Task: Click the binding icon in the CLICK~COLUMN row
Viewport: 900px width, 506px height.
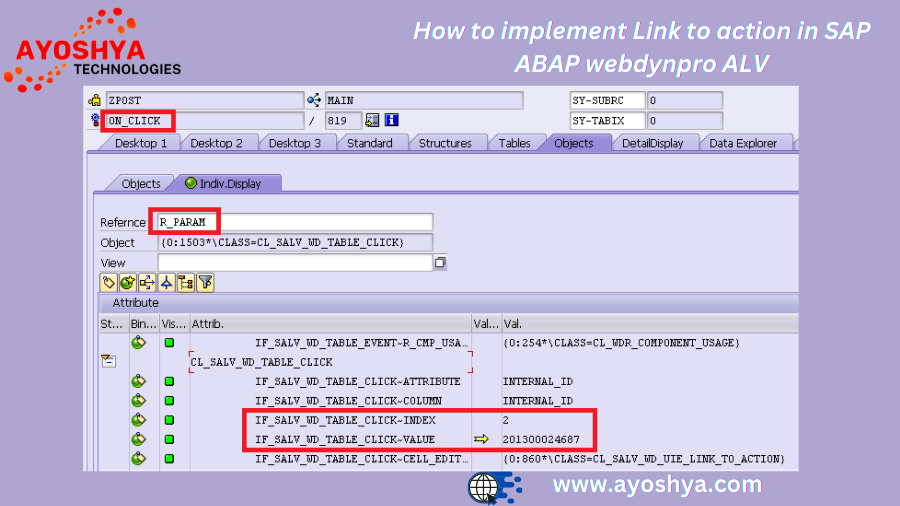Action: pos(138,400)
